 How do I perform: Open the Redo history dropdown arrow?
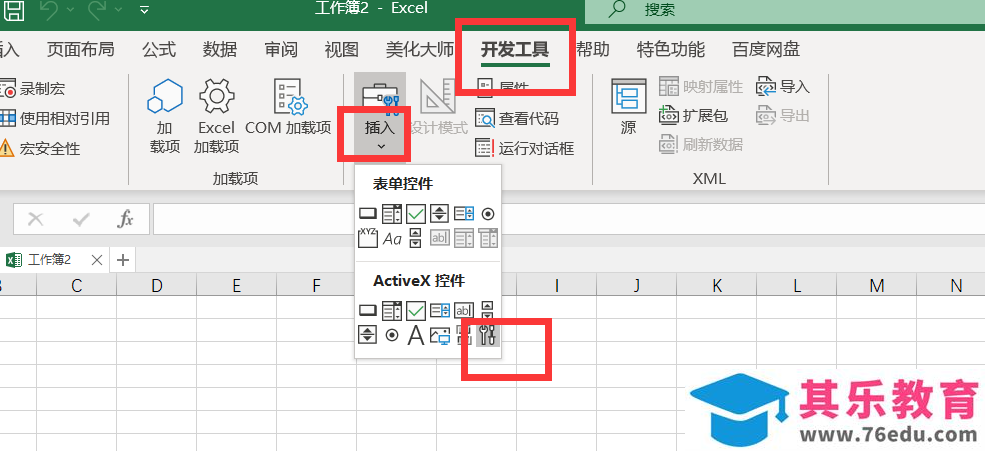pyautogui.click(x=120, y=10)
